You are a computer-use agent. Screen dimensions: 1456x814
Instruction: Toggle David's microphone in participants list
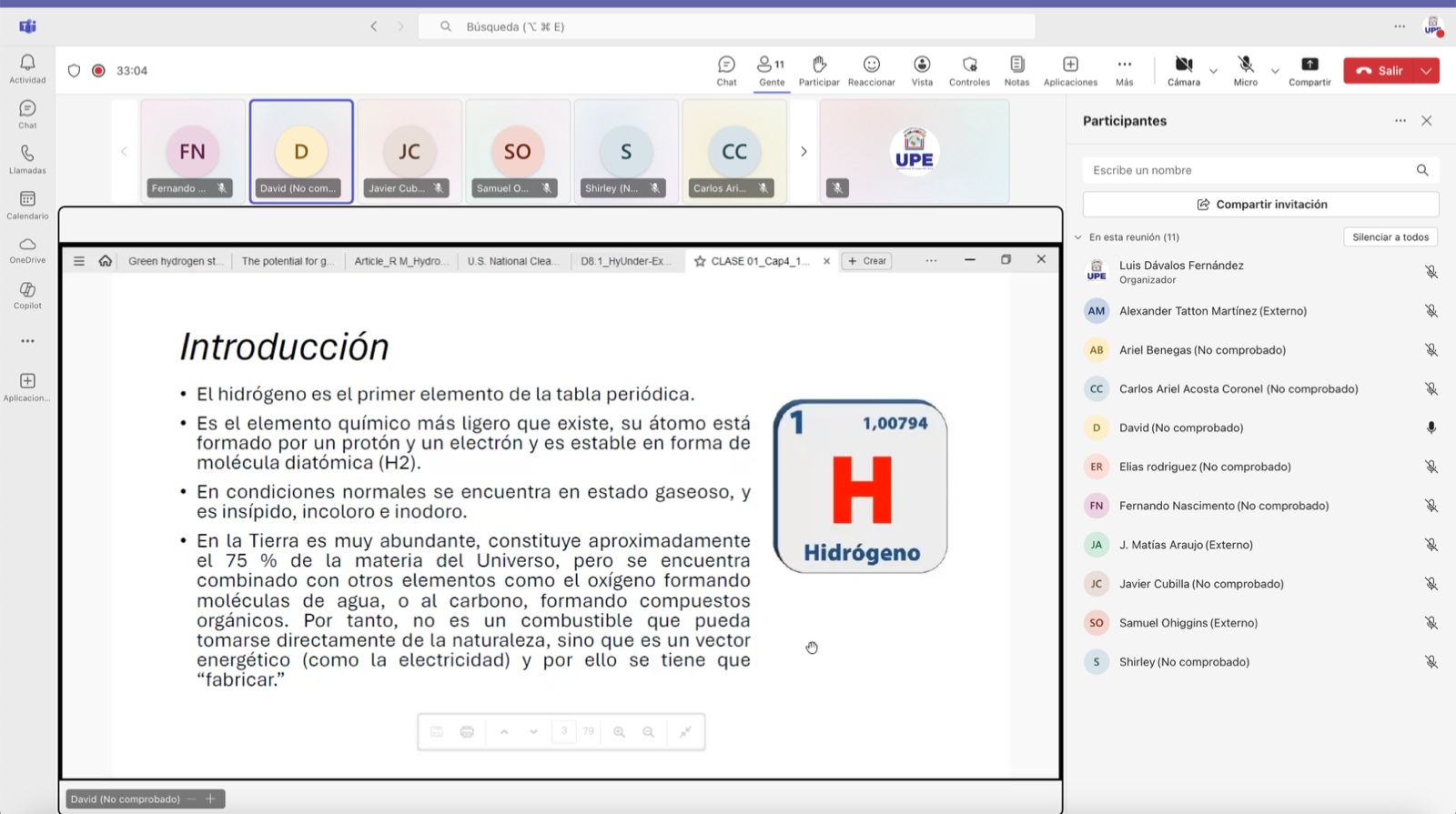[x=1431, y=427]
